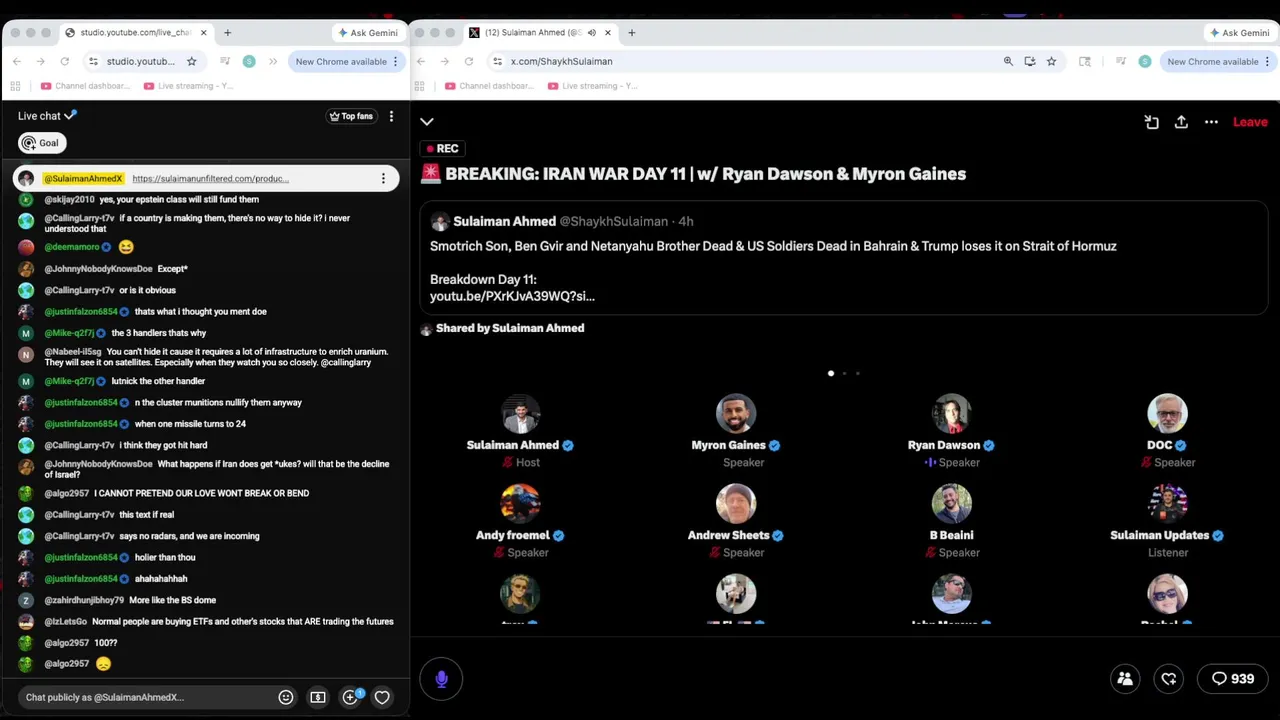Mute the X tab audio icon

(591, 33)
